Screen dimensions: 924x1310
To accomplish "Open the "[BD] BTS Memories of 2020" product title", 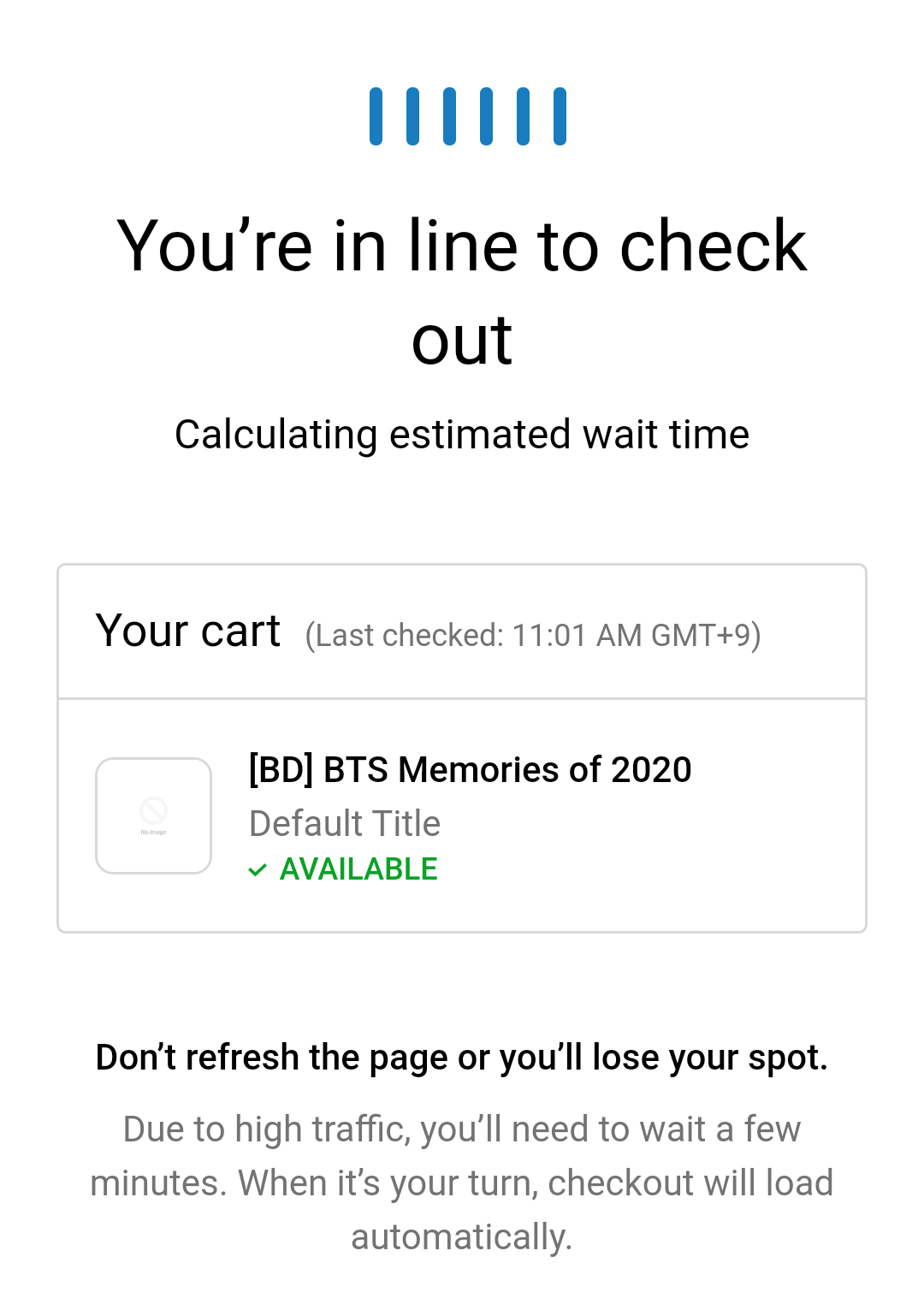I will point(470,769).
